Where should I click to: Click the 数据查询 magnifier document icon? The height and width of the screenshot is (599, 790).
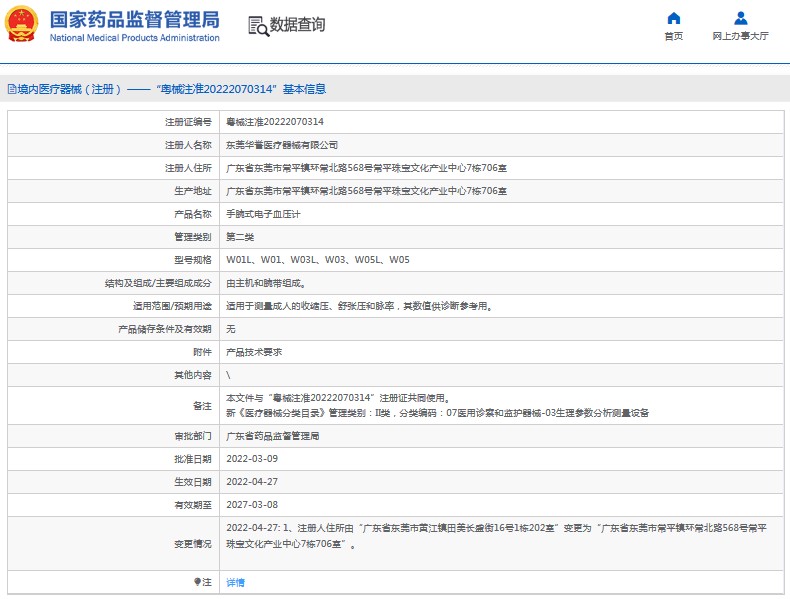[x=258, y=25]
